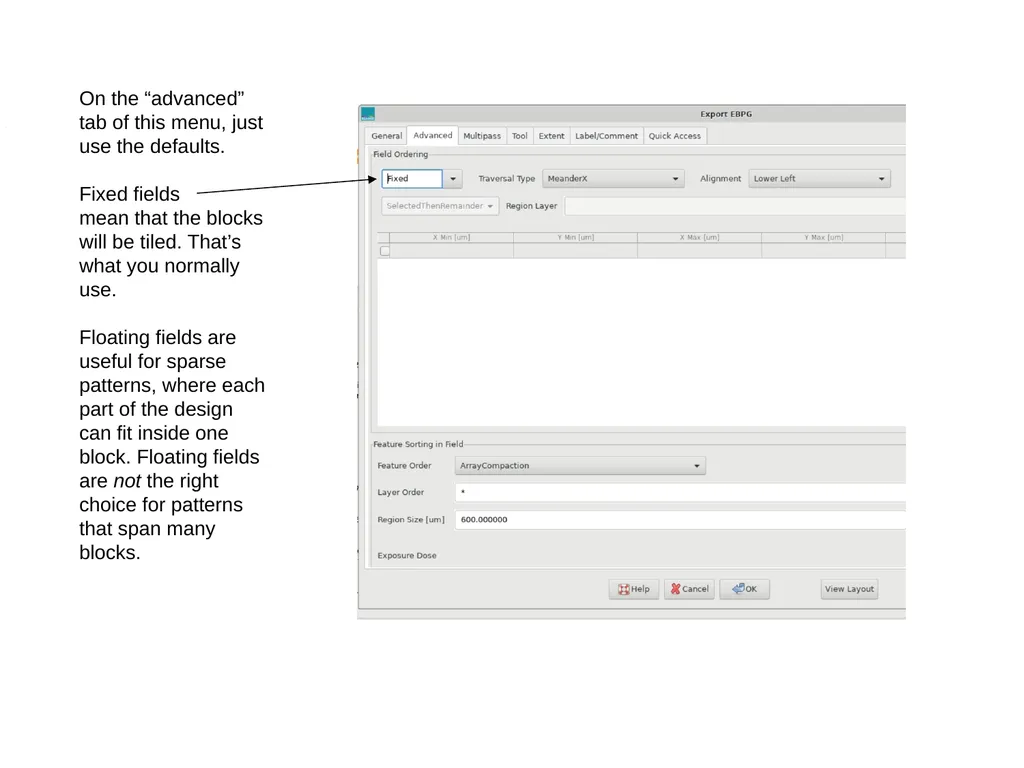The height and width of the screenshot is (768, 1024).
Task: Click the X Min [um] column header
Action: click(x=451, y=237)
